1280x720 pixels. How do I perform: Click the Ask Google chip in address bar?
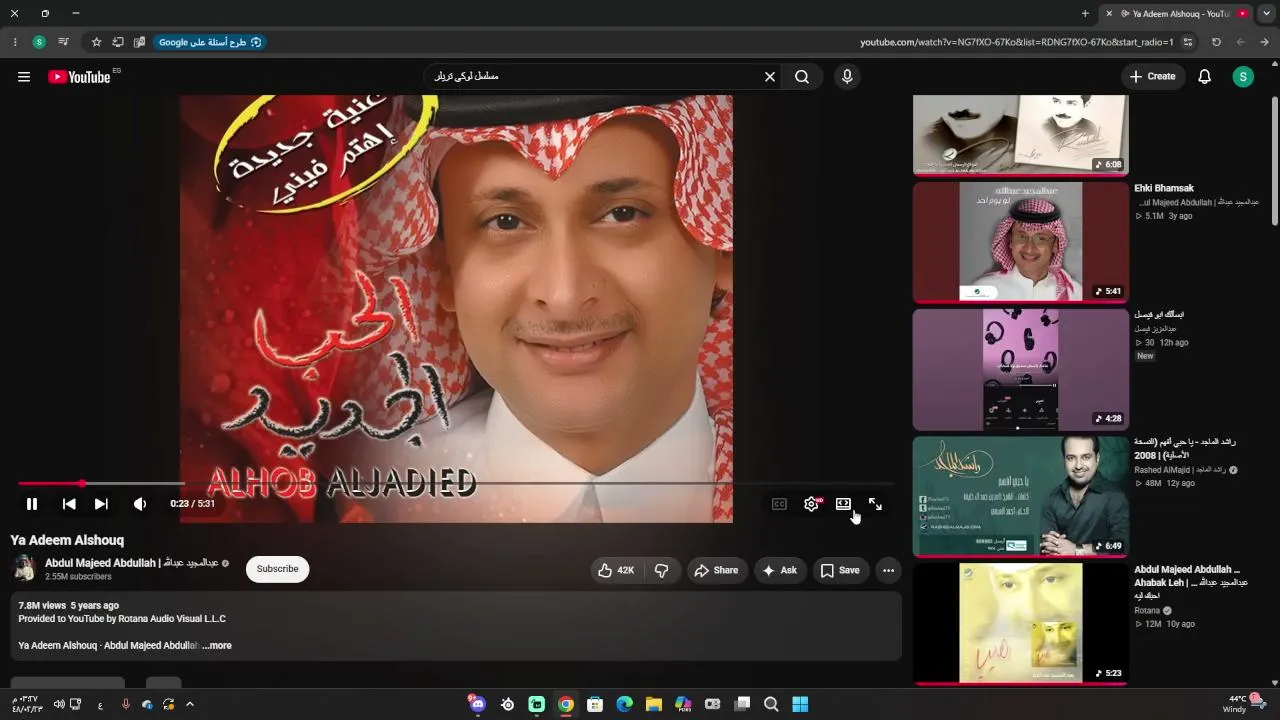click(x=208, y=42)
